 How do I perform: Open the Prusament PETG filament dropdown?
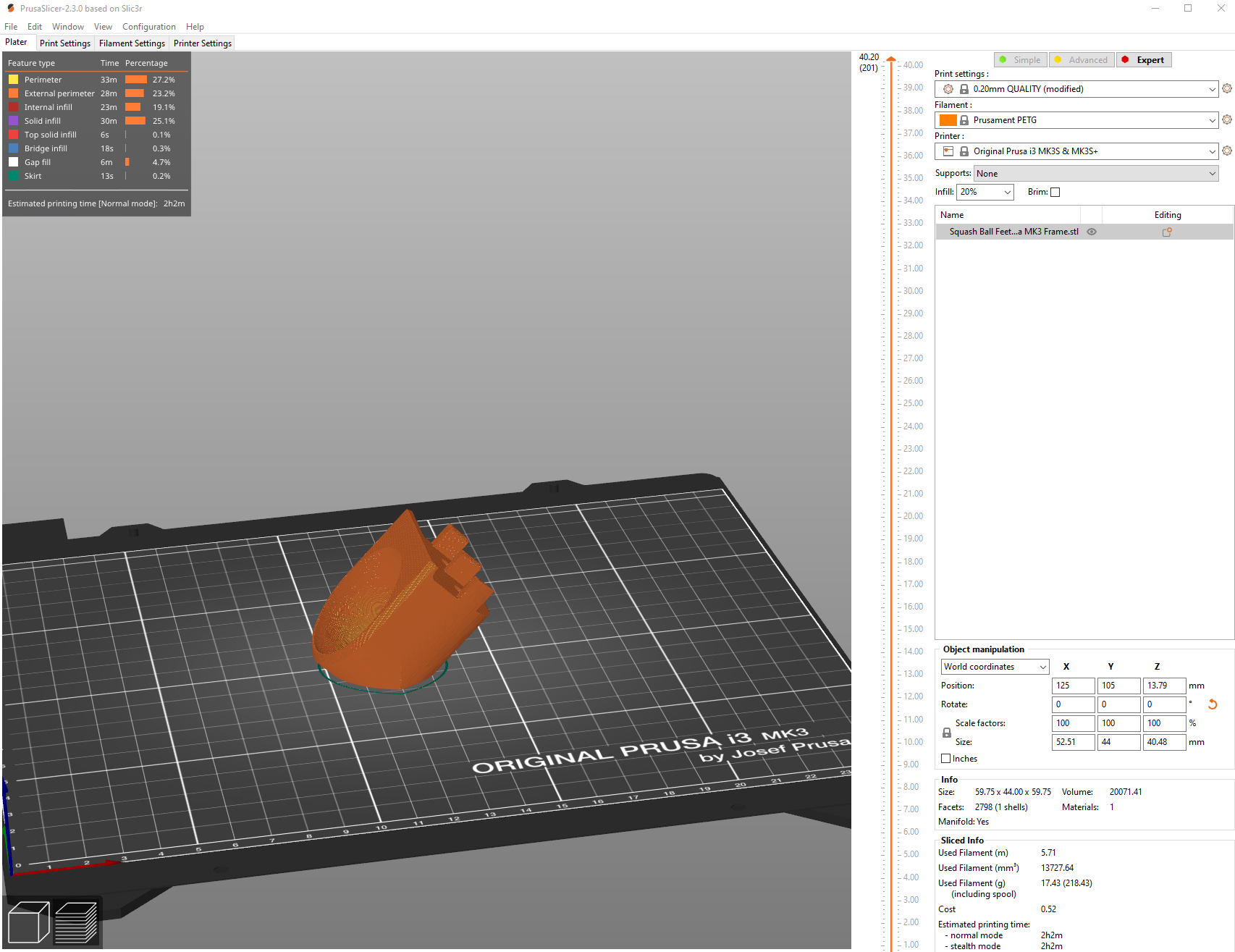[x=1076, y=119]
